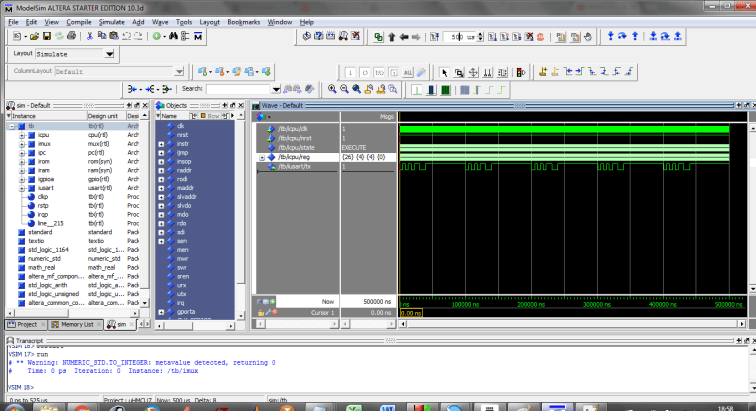Select the iusart instance in tree

tap(46, 190)
